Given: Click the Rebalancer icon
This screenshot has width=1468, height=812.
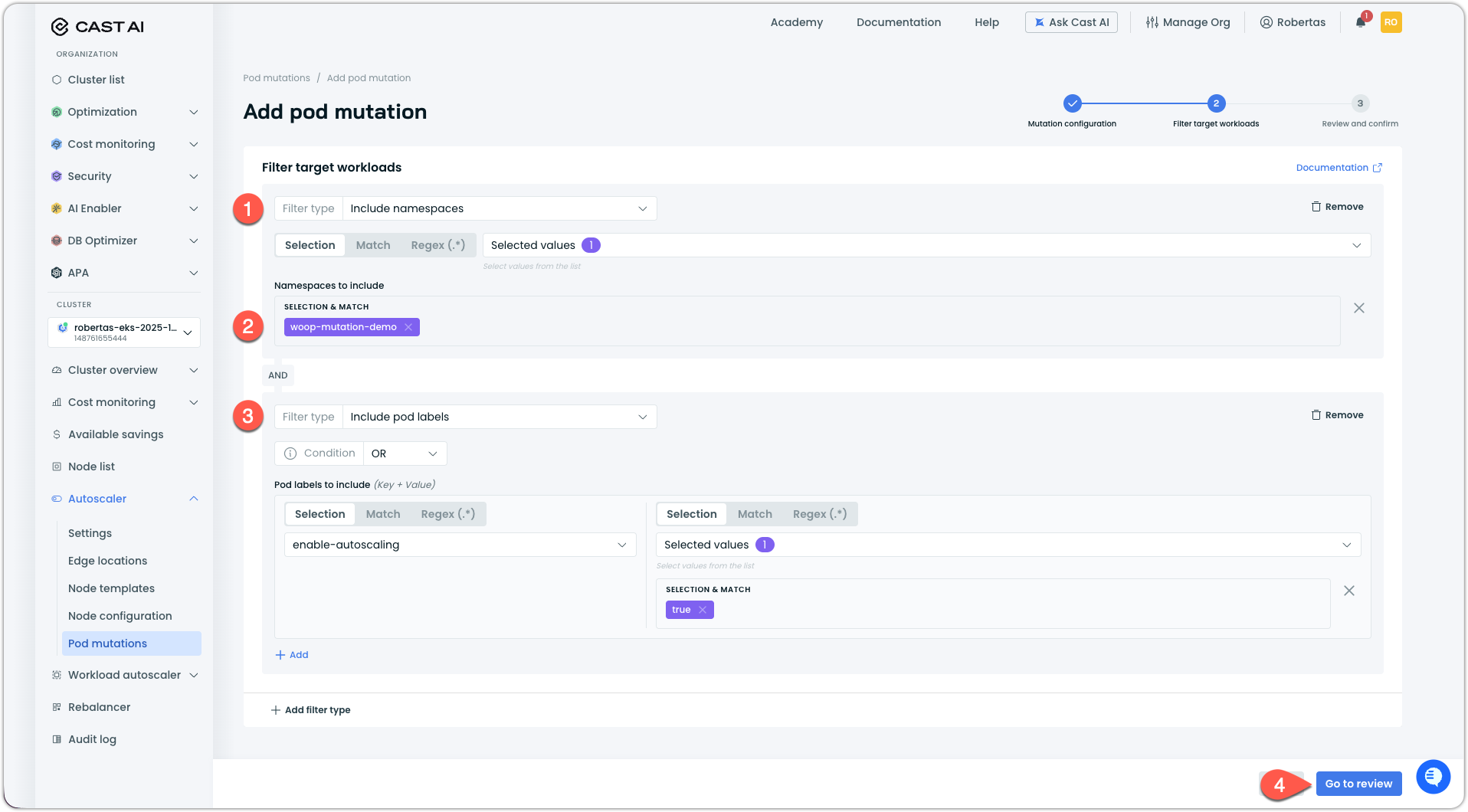Looking at the screenshot, I should tap(57, 707).
